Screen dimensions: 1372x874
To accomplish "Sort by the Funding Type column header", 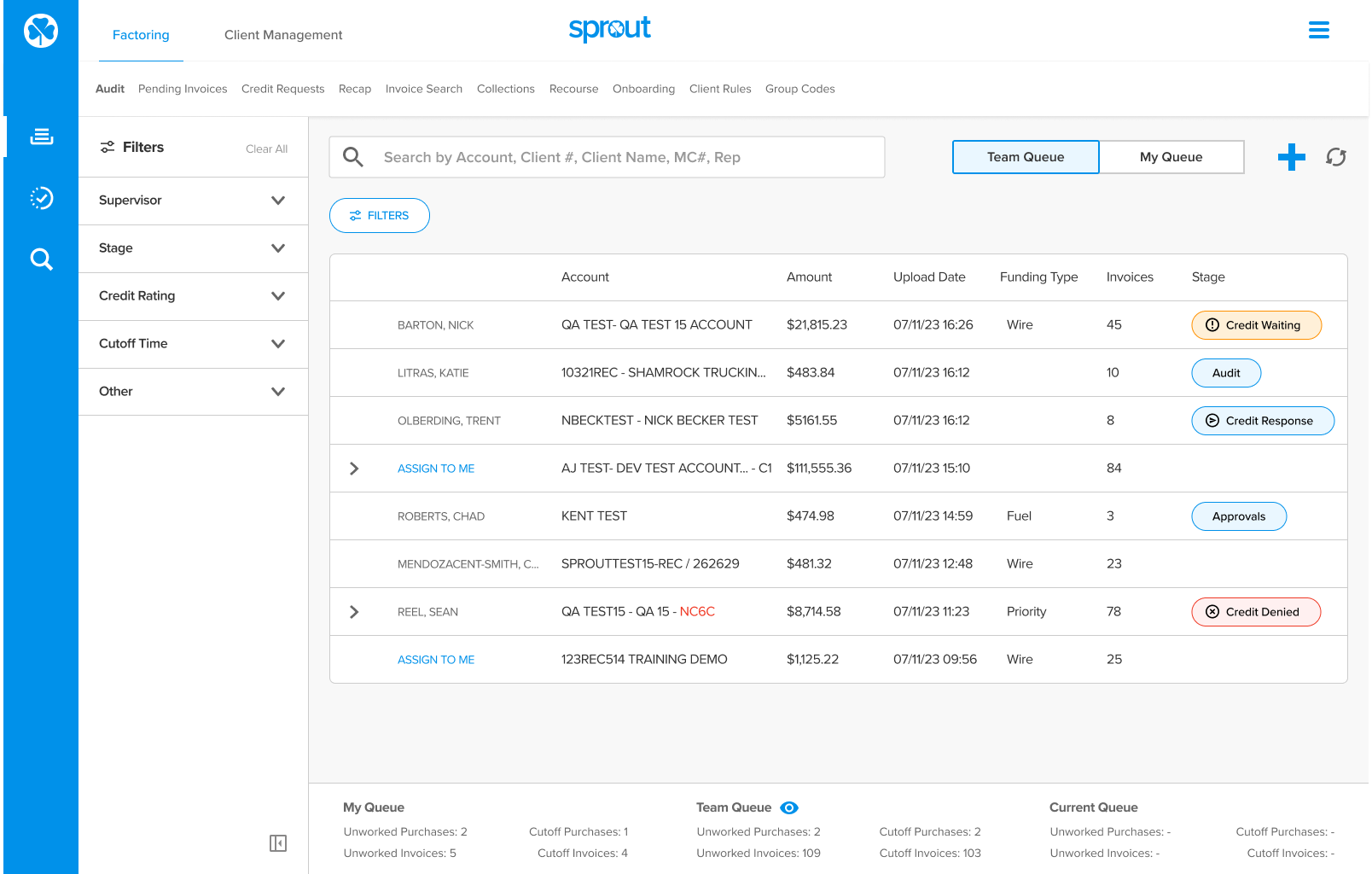I will (x=1038, y=277).
